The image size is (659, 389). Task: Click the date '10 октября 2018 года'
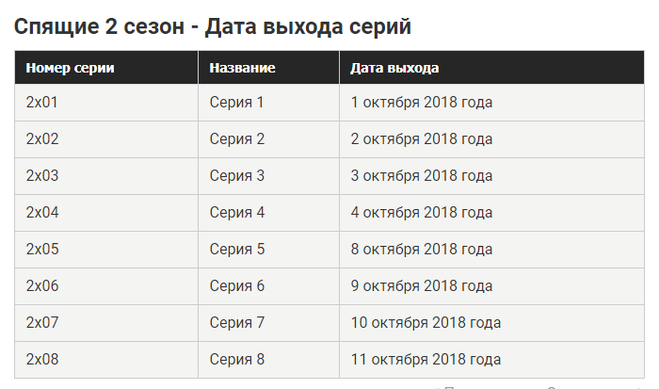pyautogui.click(x=426, y=323)
